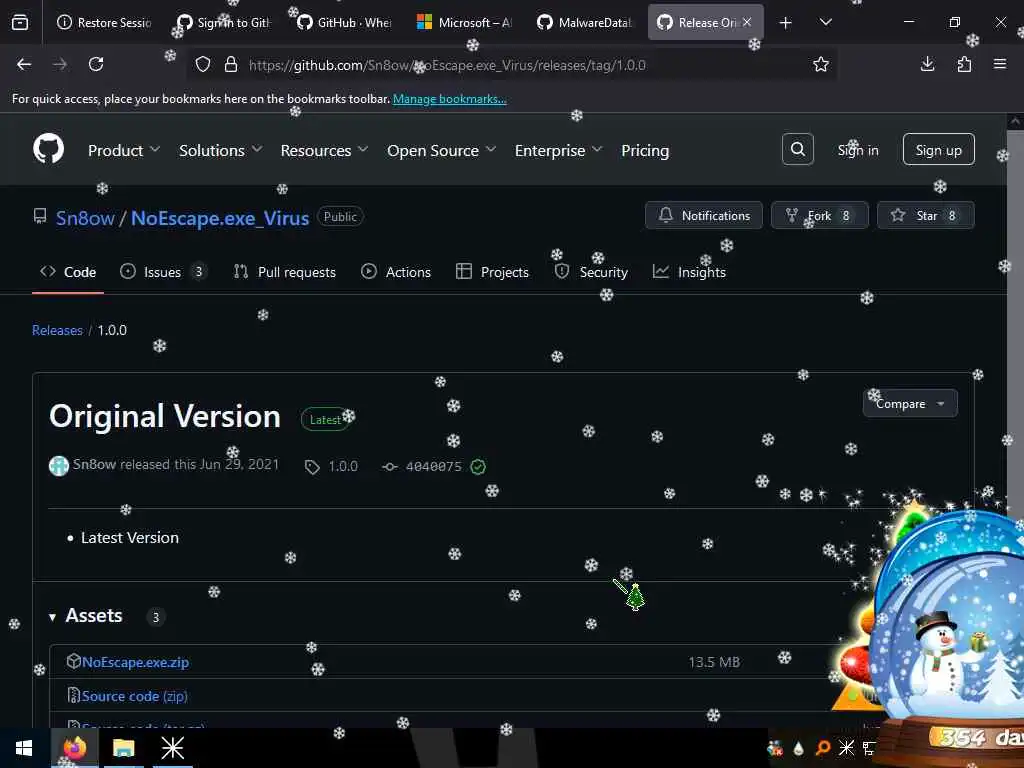This screenshot has height=768, width=1024.
Task: Click Manage bookmarks link
Action: click(x=449, y=99)
